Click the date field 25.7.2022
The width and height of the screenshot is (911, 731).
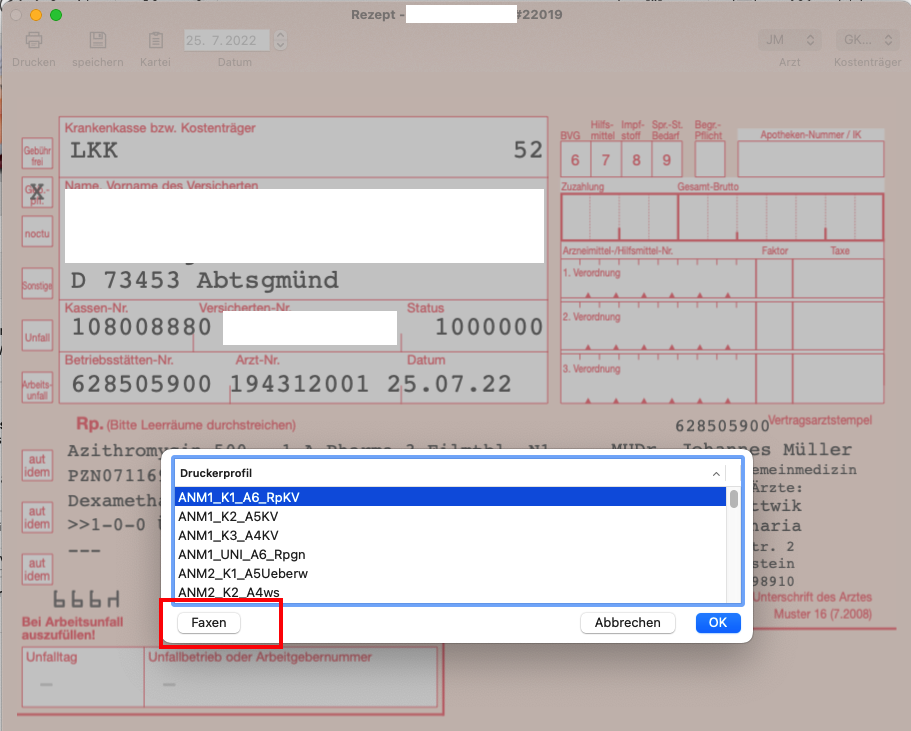227,40
